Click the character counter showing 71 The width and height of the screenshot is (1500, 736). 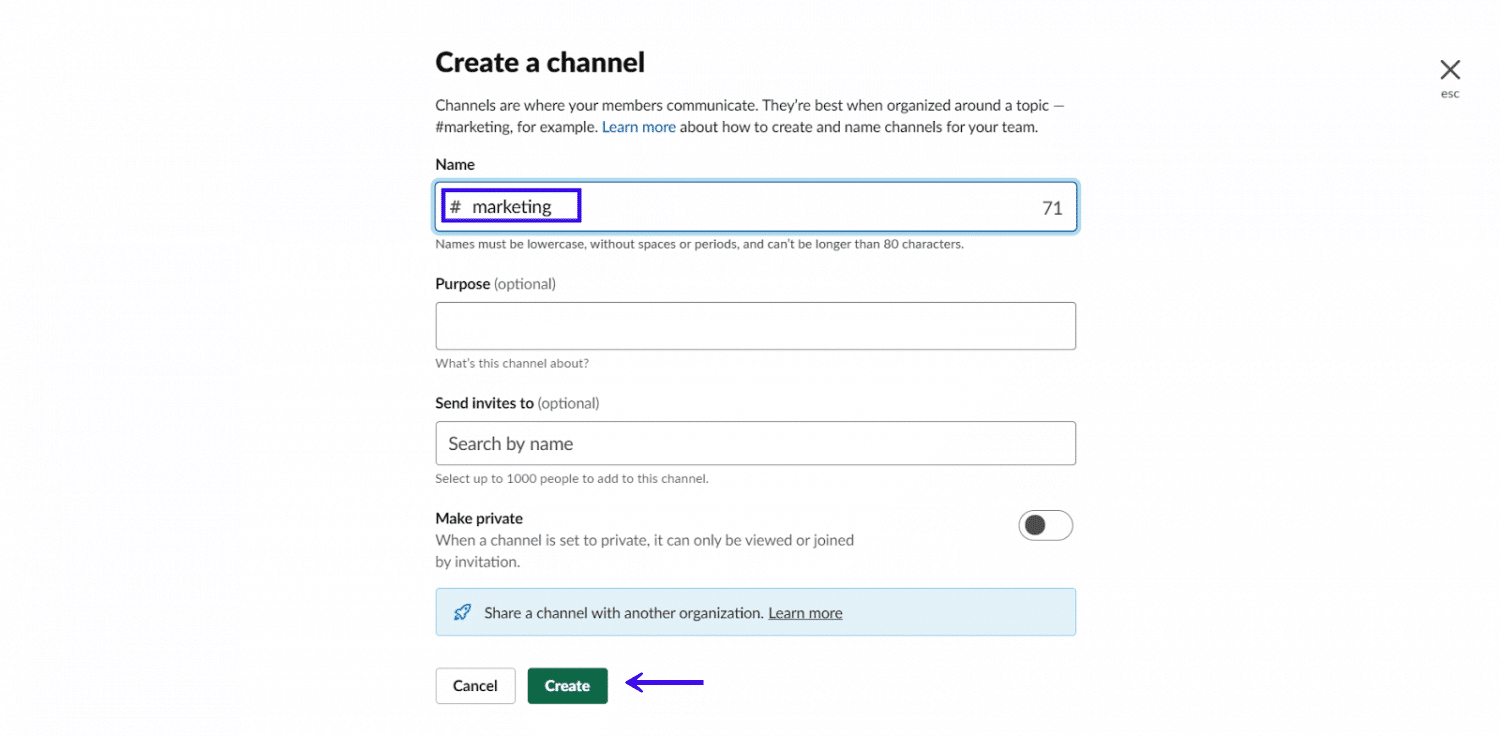tap(1052, 207)
